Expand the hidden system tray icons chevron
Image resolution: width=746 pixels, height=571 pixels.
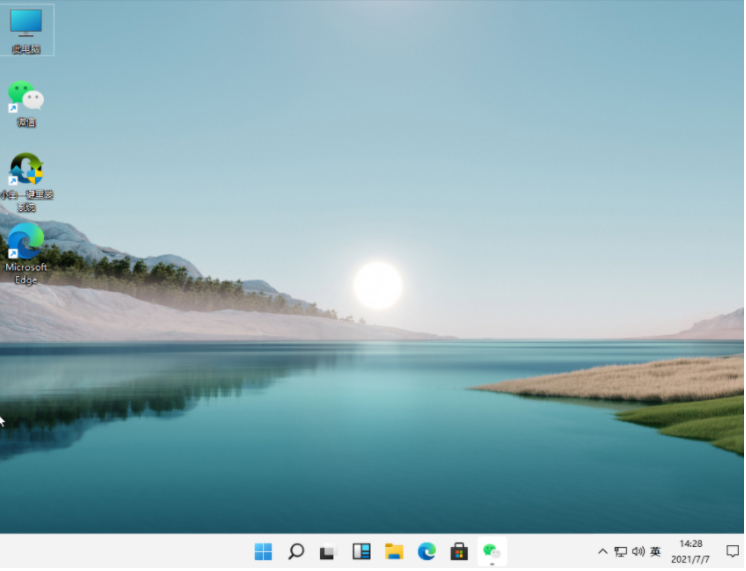click(x=602, y=551)
